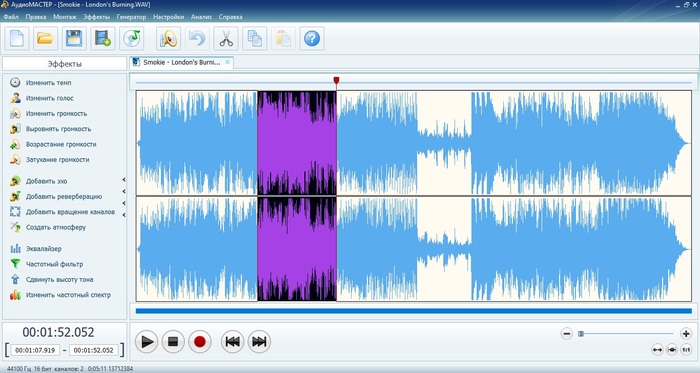Click selection end time field 00:01:52.052
700x373 pixels.
pos(93,350)
